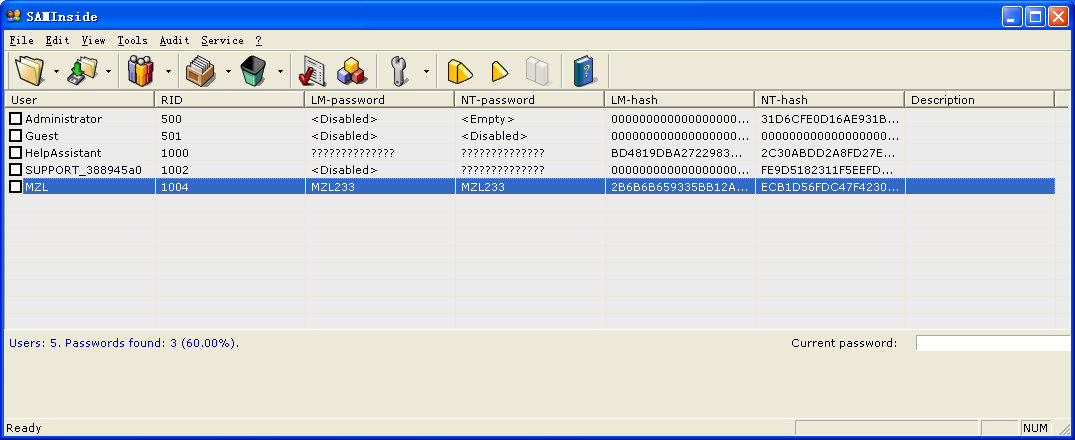Click the checklist with red checkmark icon
1075x440 pixels.
[x=312, y=70]
